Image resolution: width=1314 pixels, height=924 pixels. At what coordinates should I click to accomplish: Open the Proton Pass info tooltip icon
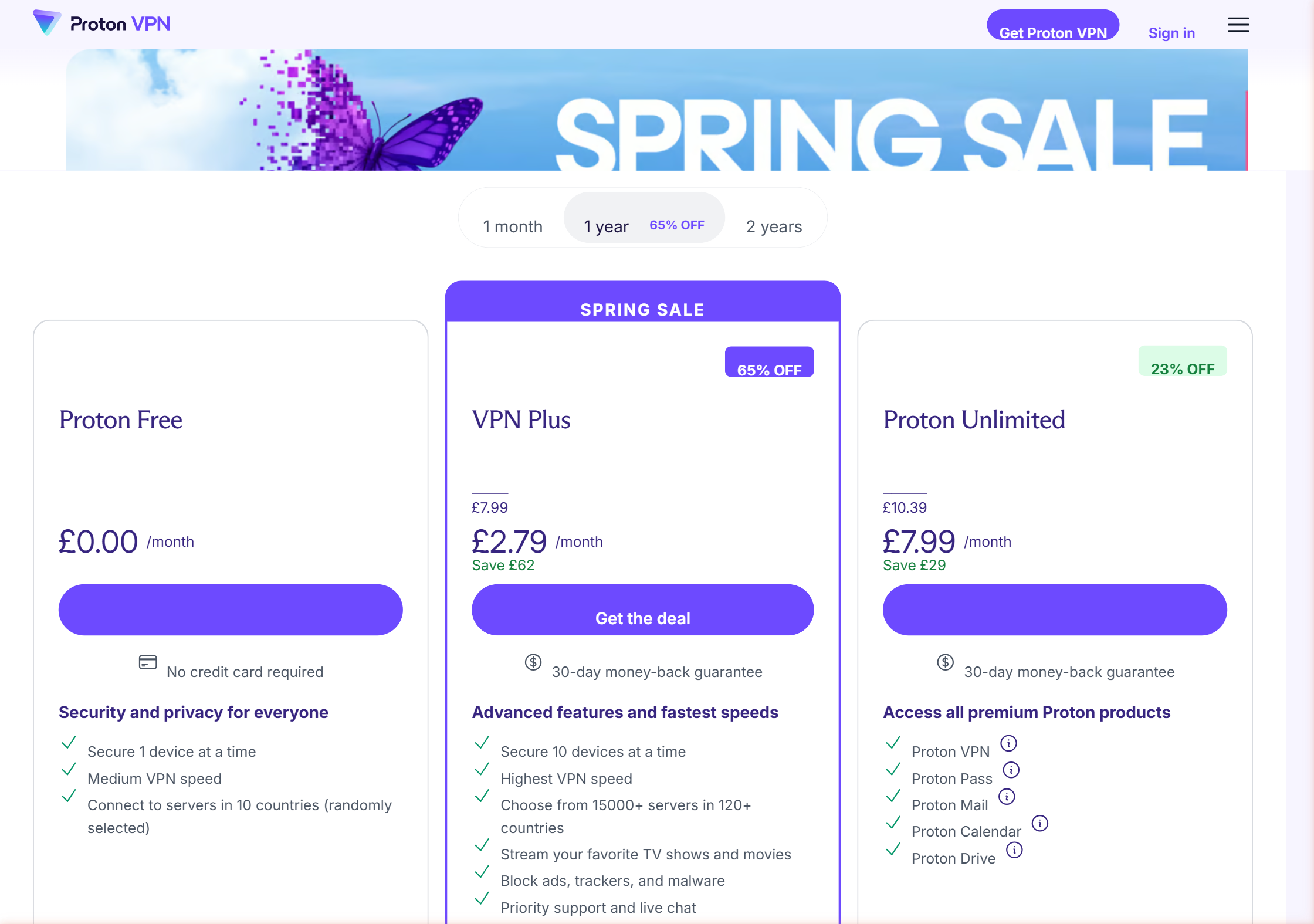point(1011,770)
